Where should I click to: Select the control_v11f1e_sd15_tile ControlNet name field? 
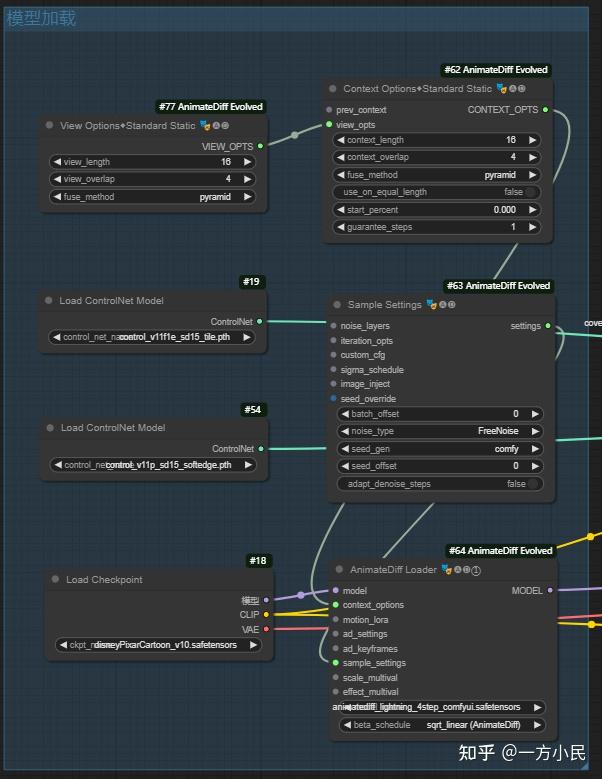[152, 337]
